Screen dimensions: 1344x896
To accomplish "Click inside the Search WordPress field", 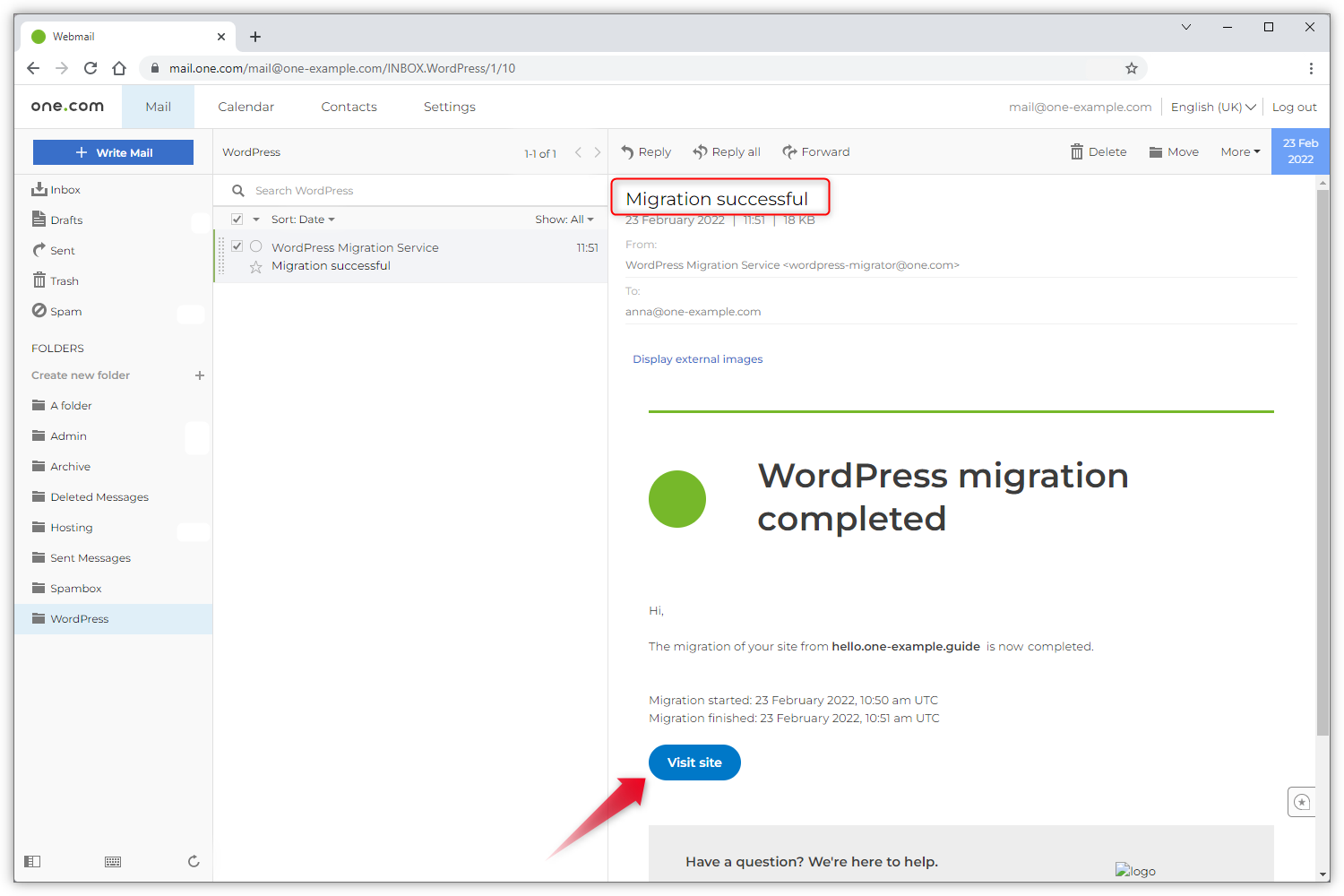I will [358, 190].
